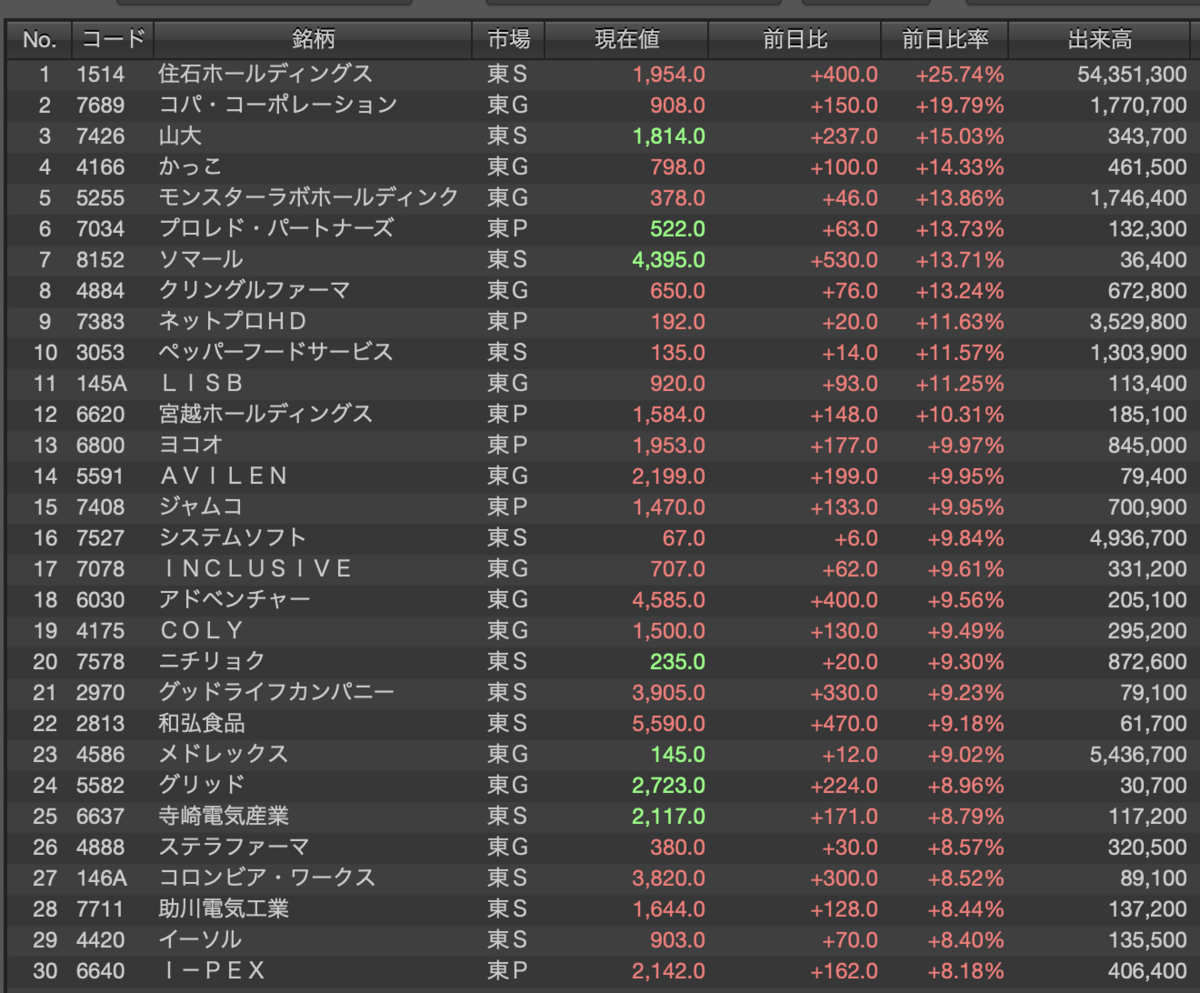Click the 和弘食品 stock name
Image resolution: width=1200 pixels, height=993 pixels.
(202, 724)
